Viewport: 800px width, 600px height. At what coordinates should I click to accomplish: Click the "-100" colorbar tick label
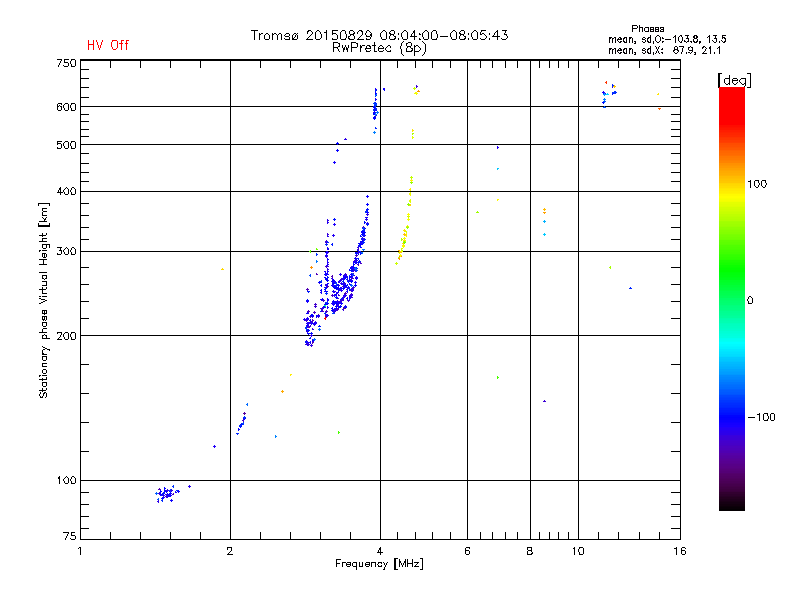[761, 417]
